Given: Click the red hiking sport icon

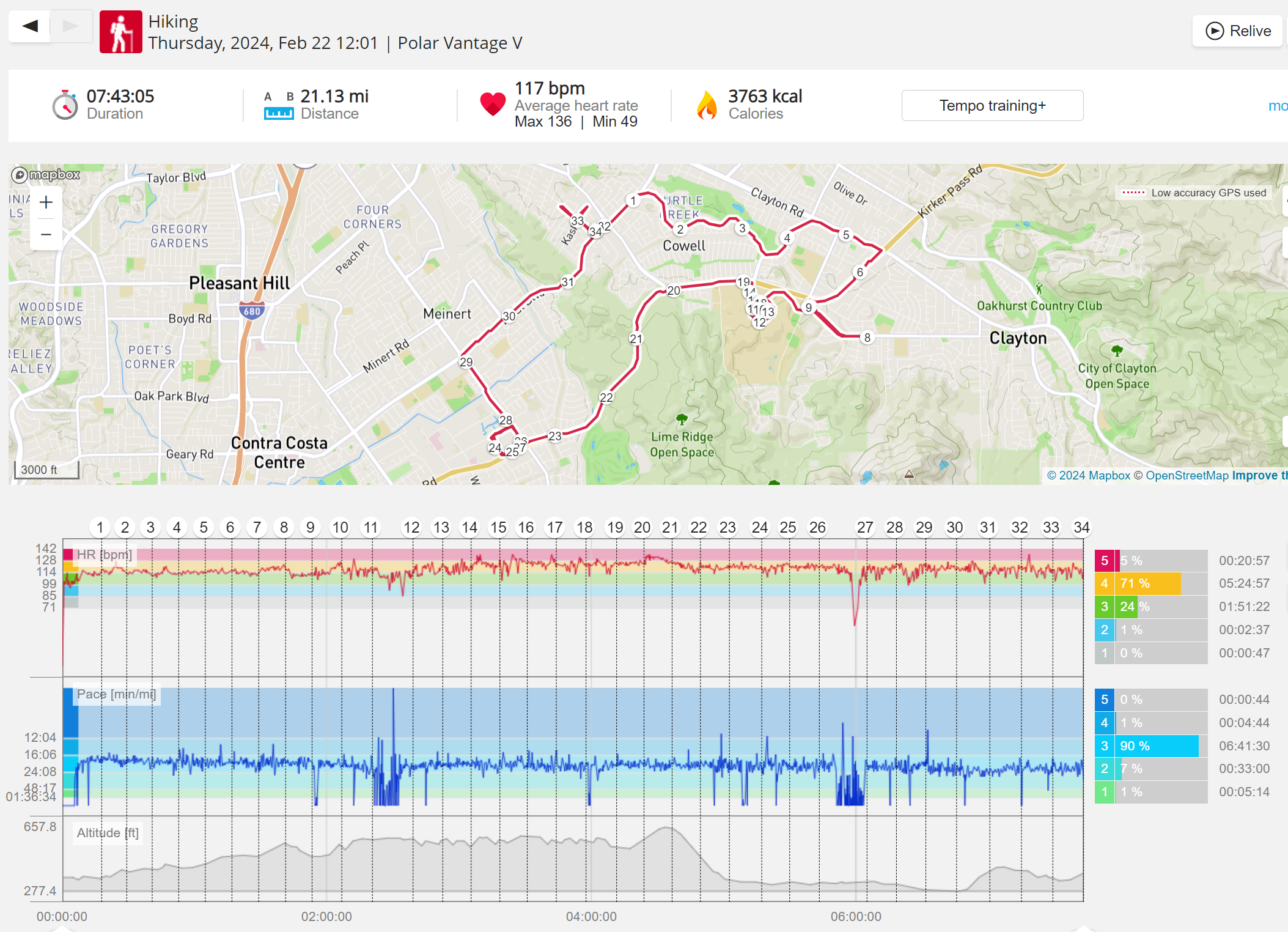Looking at the screenshot, I should pos(121,32).
